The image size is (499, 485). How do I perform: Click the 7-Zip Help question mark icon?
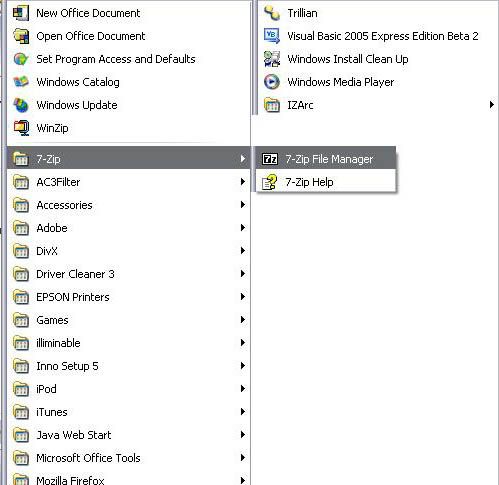point(270,182)
